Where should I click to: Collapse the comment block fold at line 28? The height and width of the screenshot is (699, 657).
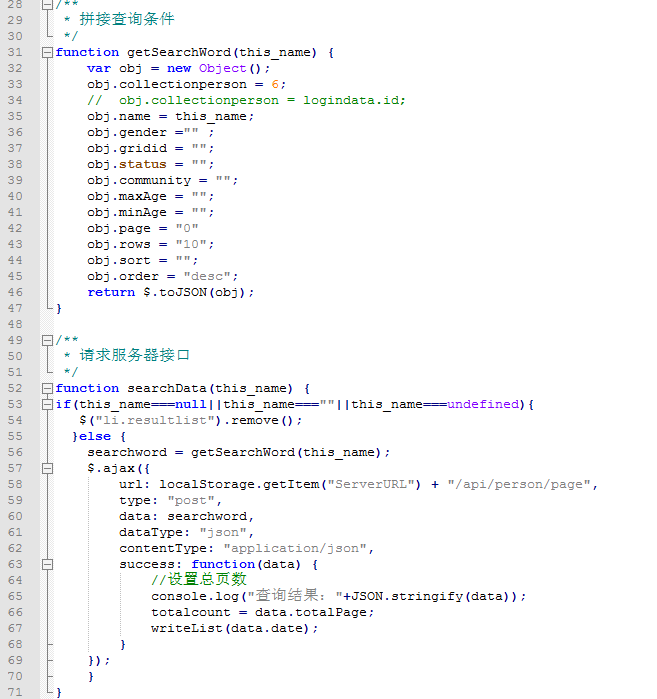coord(47,4)
